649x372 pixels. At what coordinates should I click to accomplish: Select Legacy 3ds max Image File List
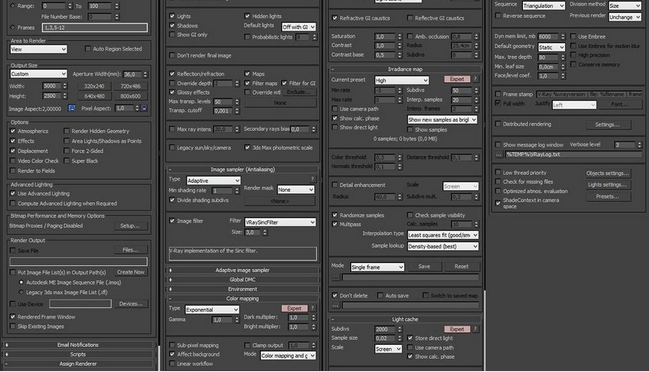coord(21,292)
